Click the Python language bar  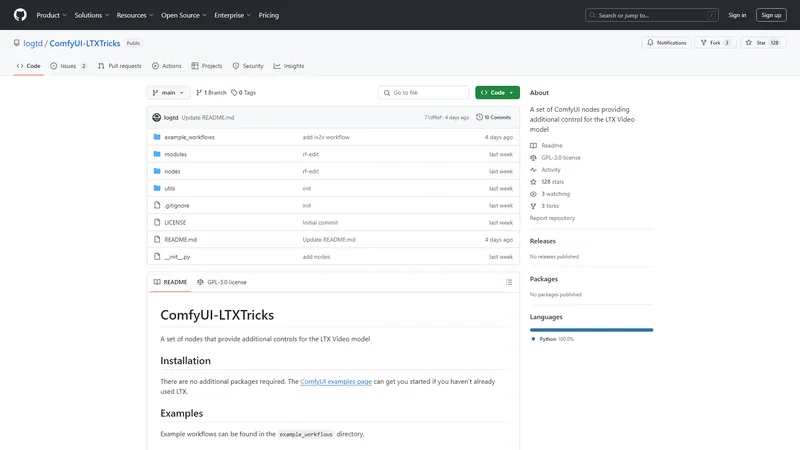(x=591, y=330)
